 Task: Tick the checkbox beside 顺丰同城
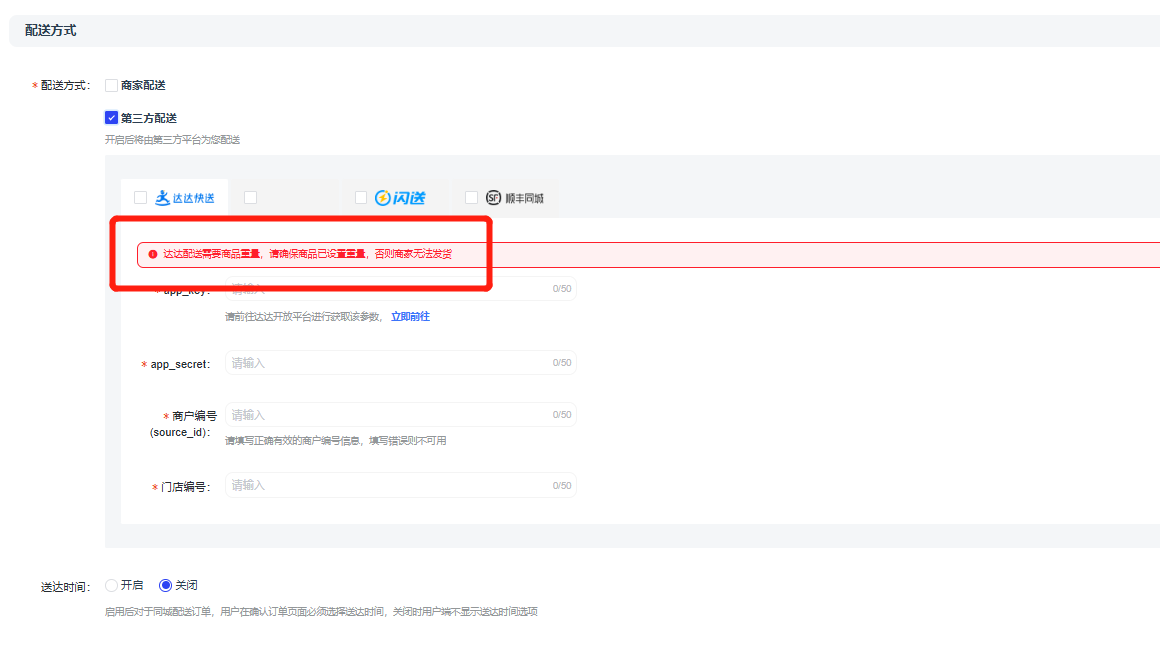[471, 198]
